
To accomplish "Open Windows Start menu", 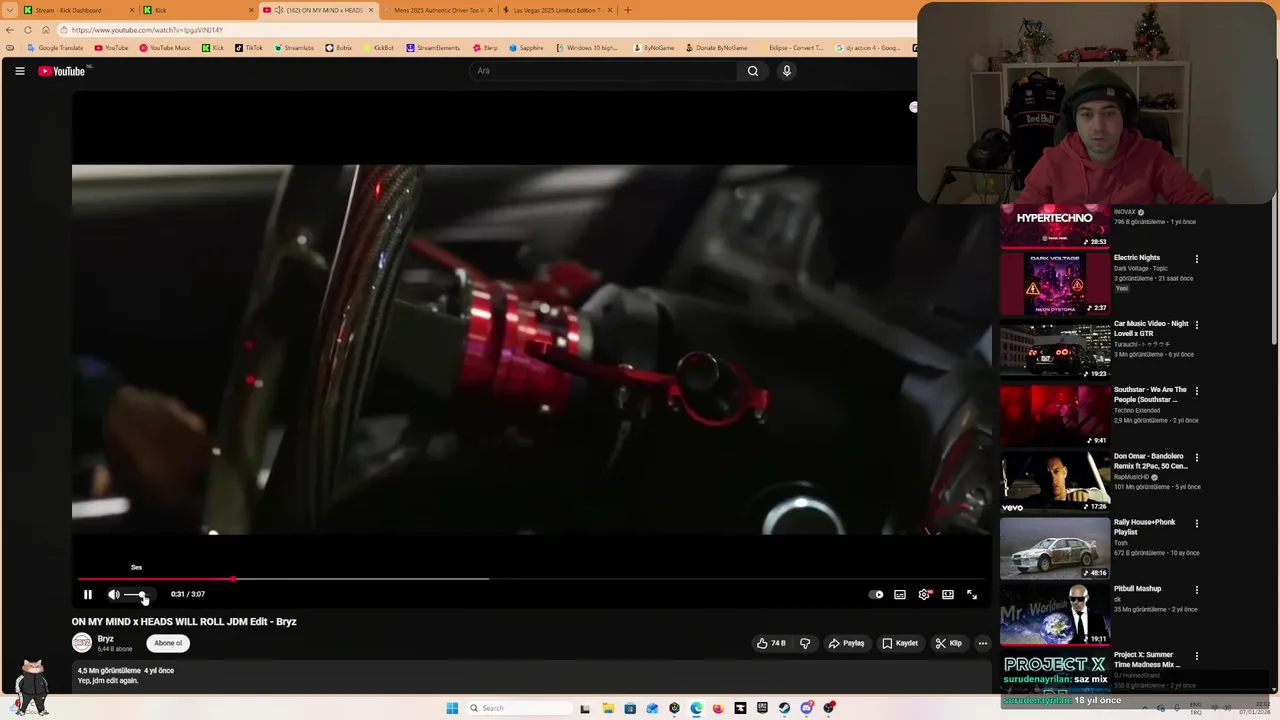I will (452, 708).
